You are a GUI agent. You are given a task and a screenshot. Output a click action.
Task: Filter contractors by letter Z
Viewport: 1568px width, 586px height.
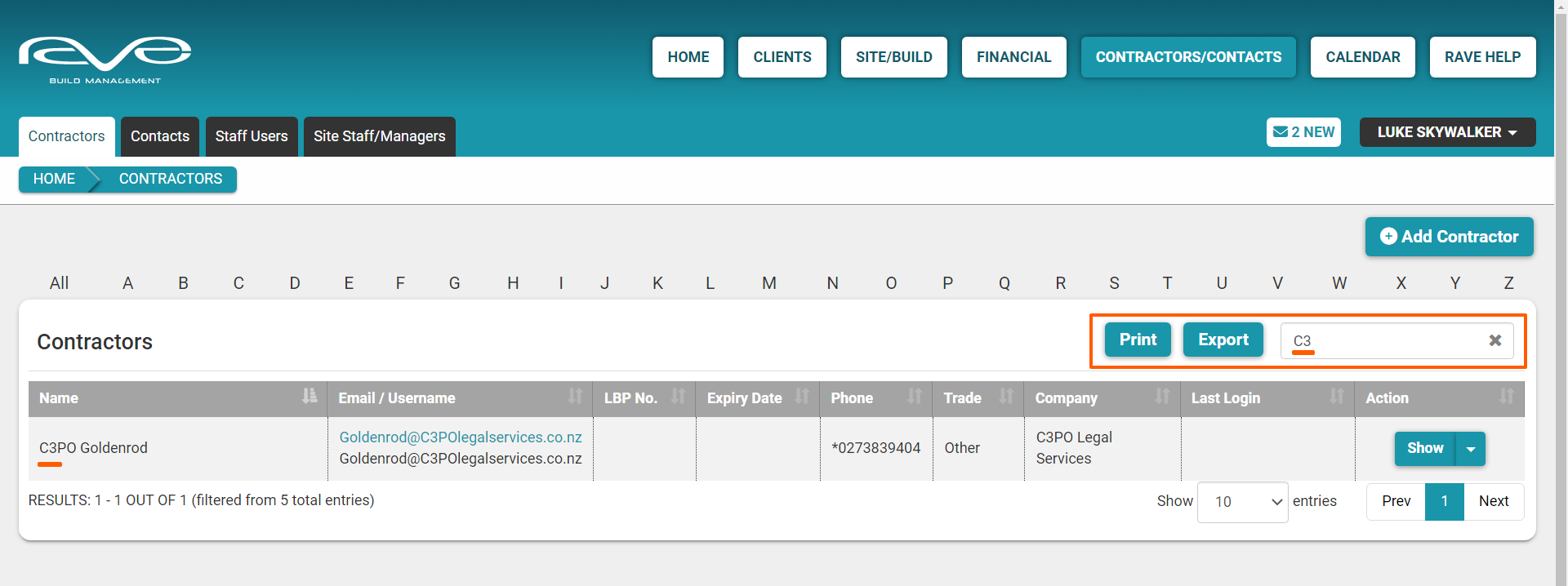[1508, 283]
